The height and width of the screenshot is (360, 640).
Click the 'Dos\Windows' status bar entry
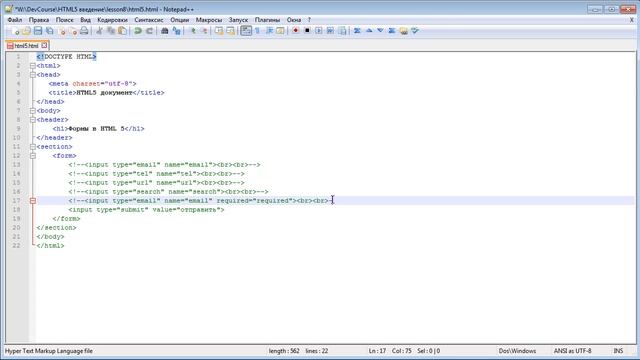coord(517,351)
